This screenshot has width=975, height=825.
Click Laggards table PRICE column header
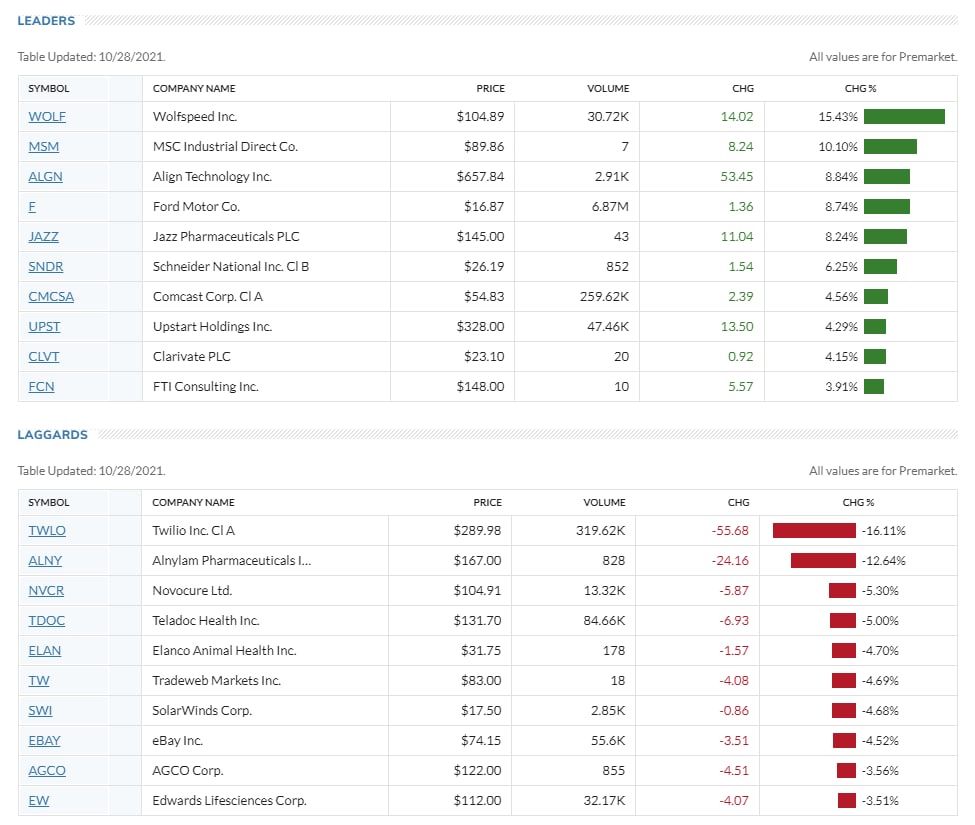point(488,502)
